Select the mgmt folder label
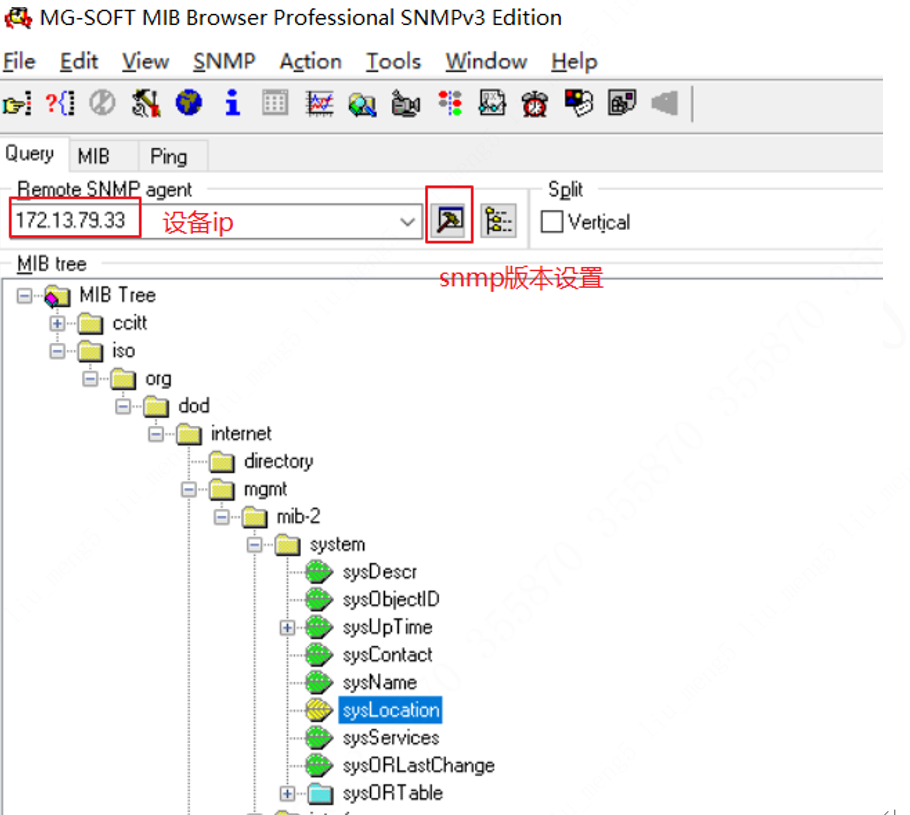910x815 pixels. tap(265, 490)
